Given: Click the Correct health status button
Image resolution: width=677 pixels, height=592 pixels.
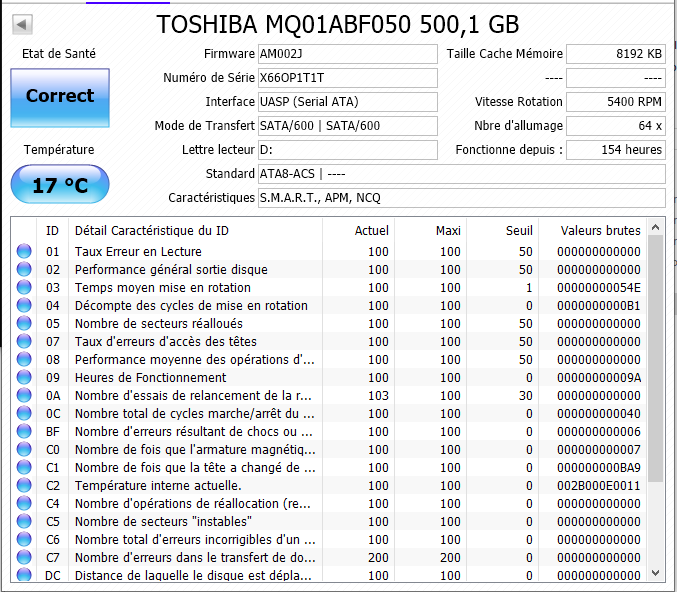Looking at the screenshot, I should click(x=60, y=96).
